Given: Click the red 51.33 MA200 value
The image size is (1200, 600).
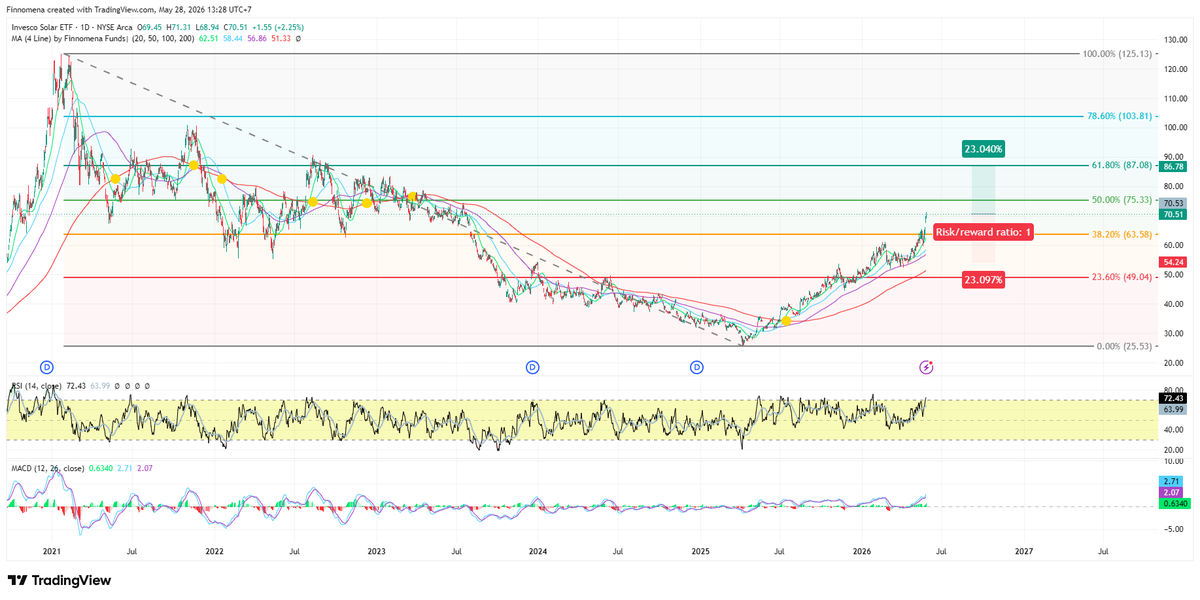Looking at the screenshot, I should 281,38.
